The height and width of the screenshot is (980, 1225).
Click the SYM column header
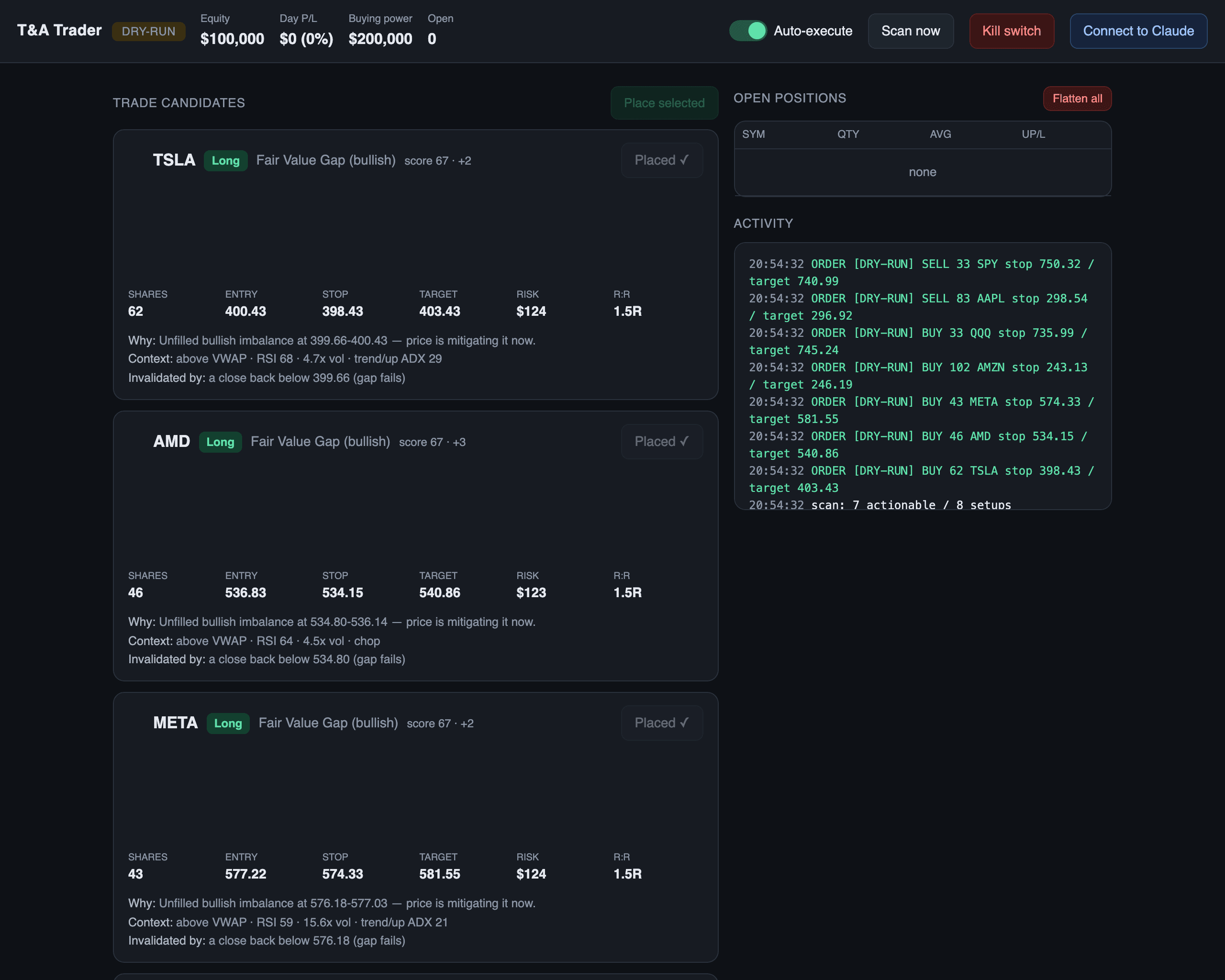[x=753, y=134]
